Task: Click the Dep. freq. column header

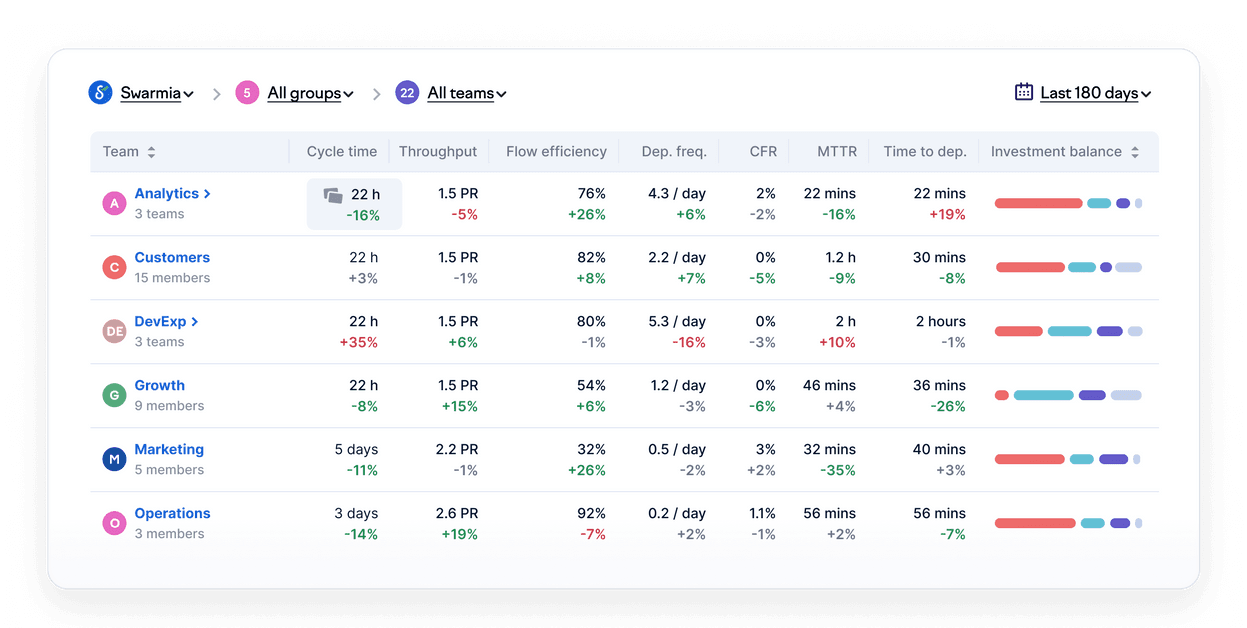Action: click(x=674, y=152)
